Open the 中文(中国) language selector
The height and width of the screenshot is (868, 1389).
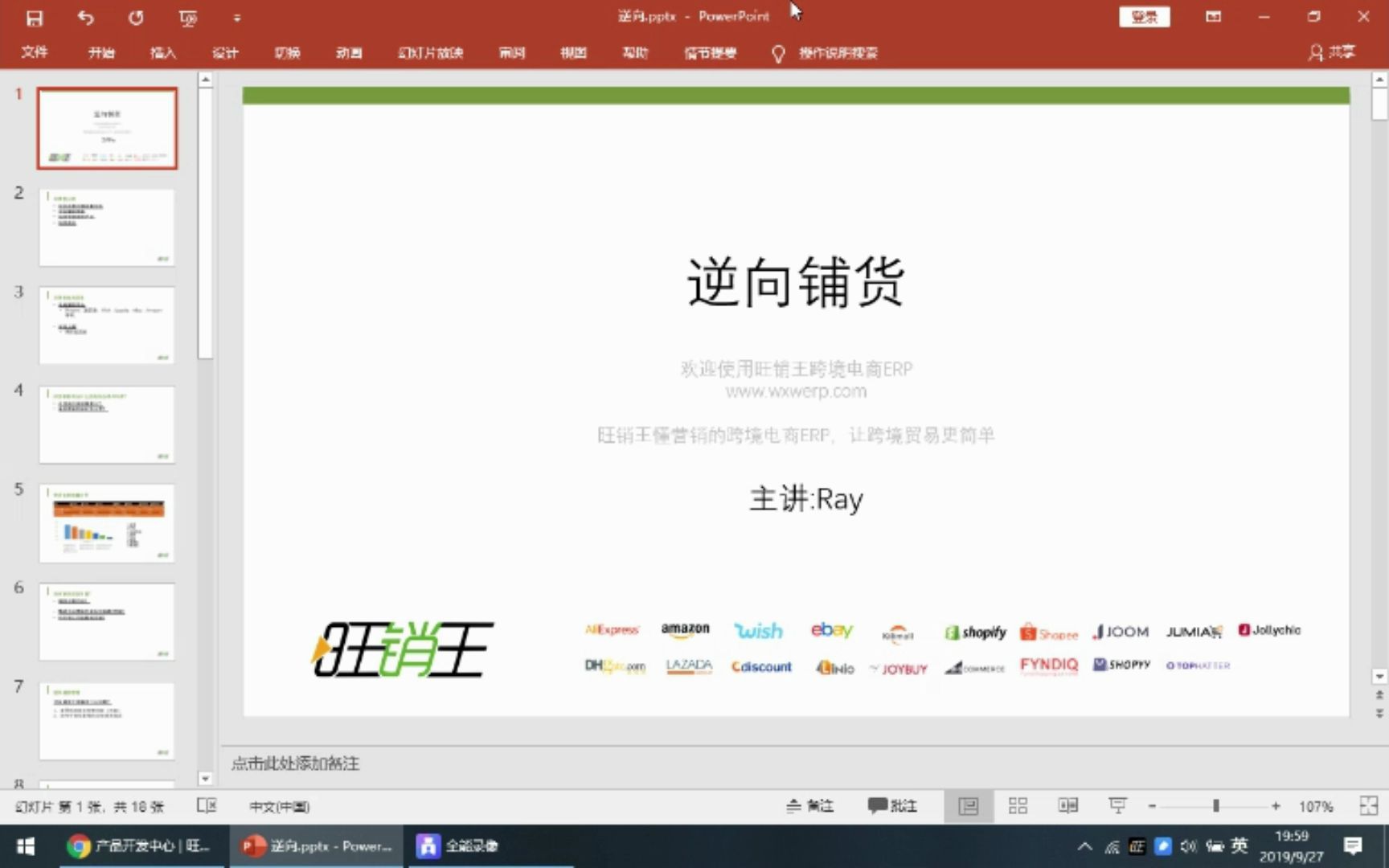point(279,806)
